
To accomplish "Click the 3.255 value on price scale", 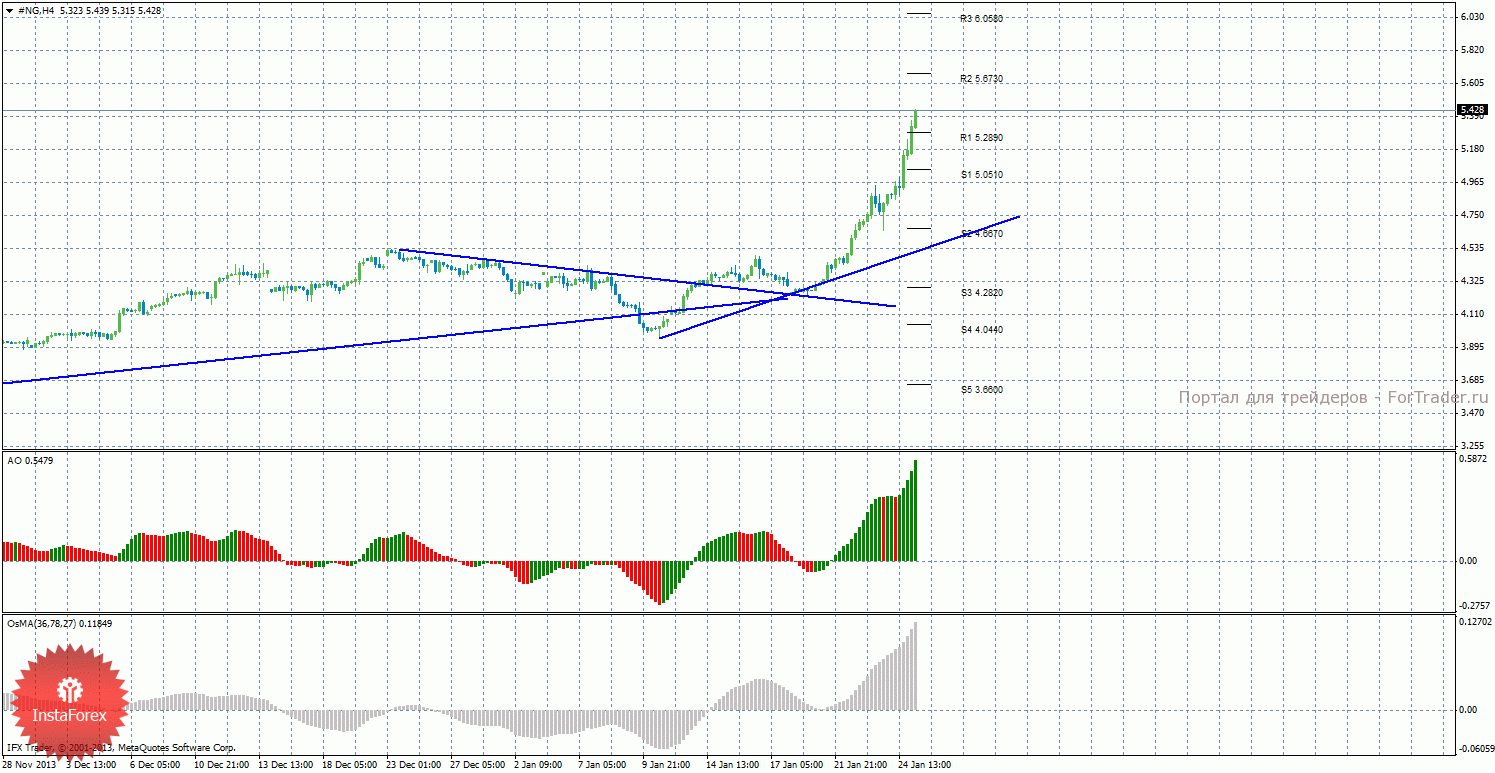I will tap(1471, 445).
